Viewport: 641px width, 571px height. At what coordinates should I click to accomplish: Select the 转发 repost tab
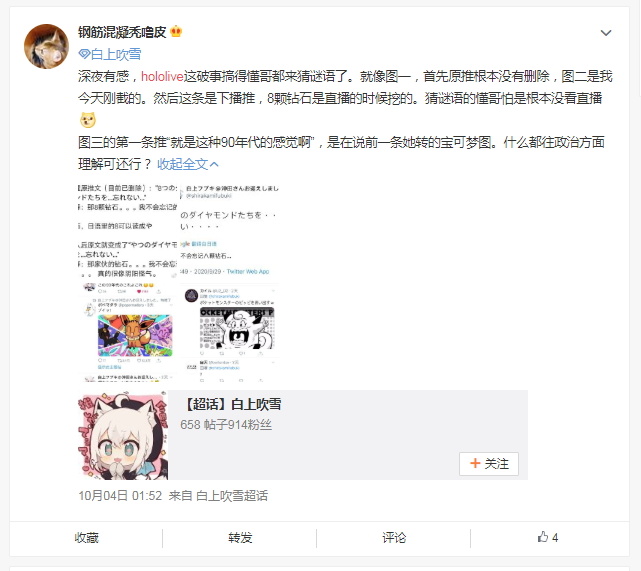(x=240, y=537)
